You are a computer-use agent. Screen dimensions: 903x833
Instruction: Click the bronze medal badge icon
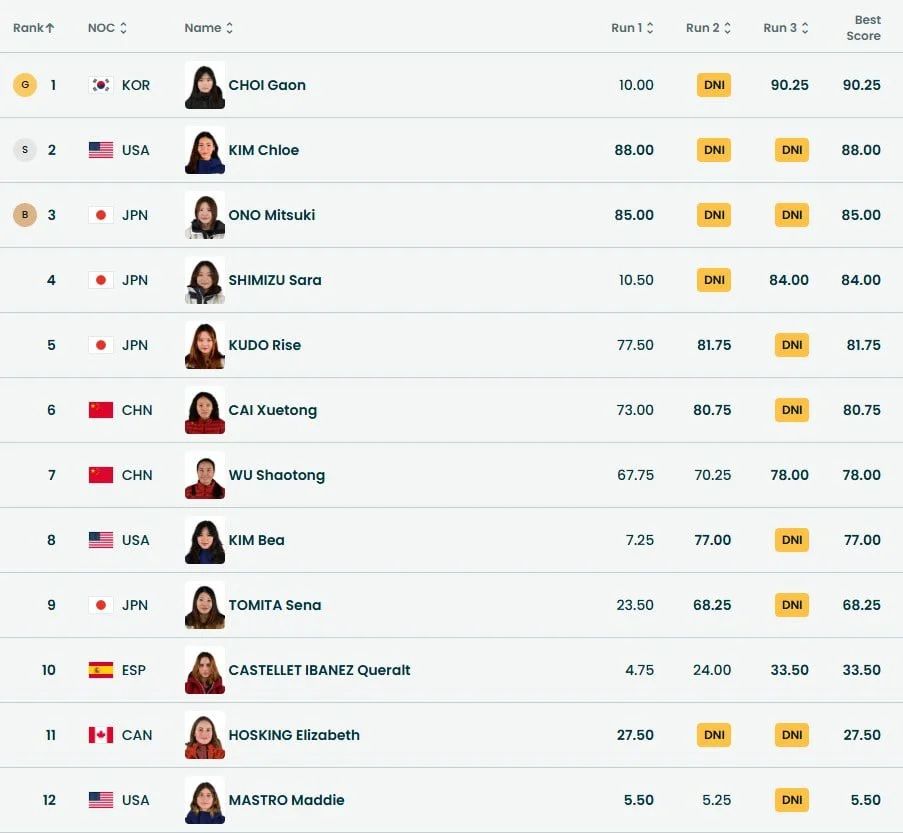[x=24, y=215]
